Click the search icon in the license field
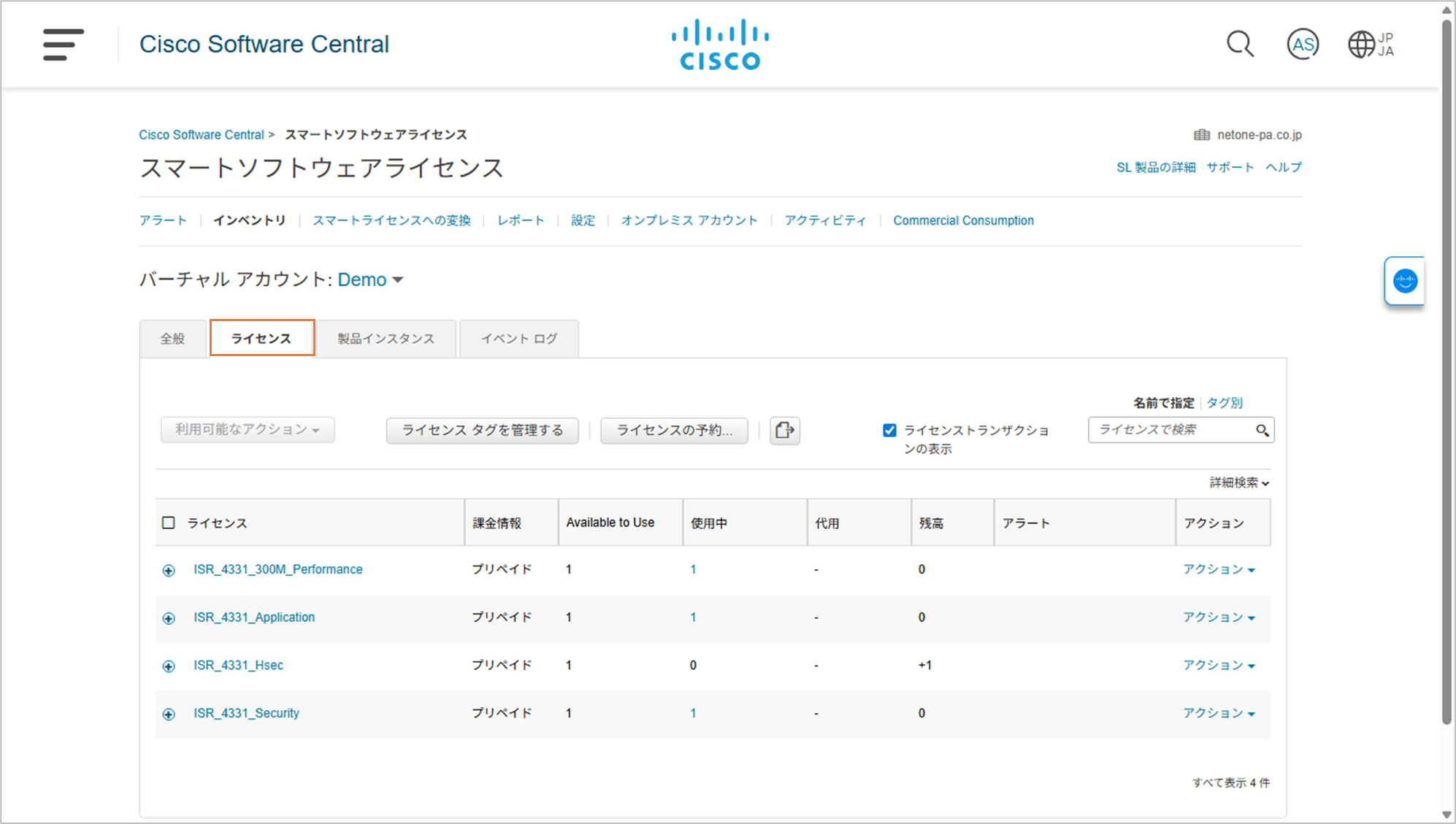Screen dimensions: 1456x824 (1262, 431)
